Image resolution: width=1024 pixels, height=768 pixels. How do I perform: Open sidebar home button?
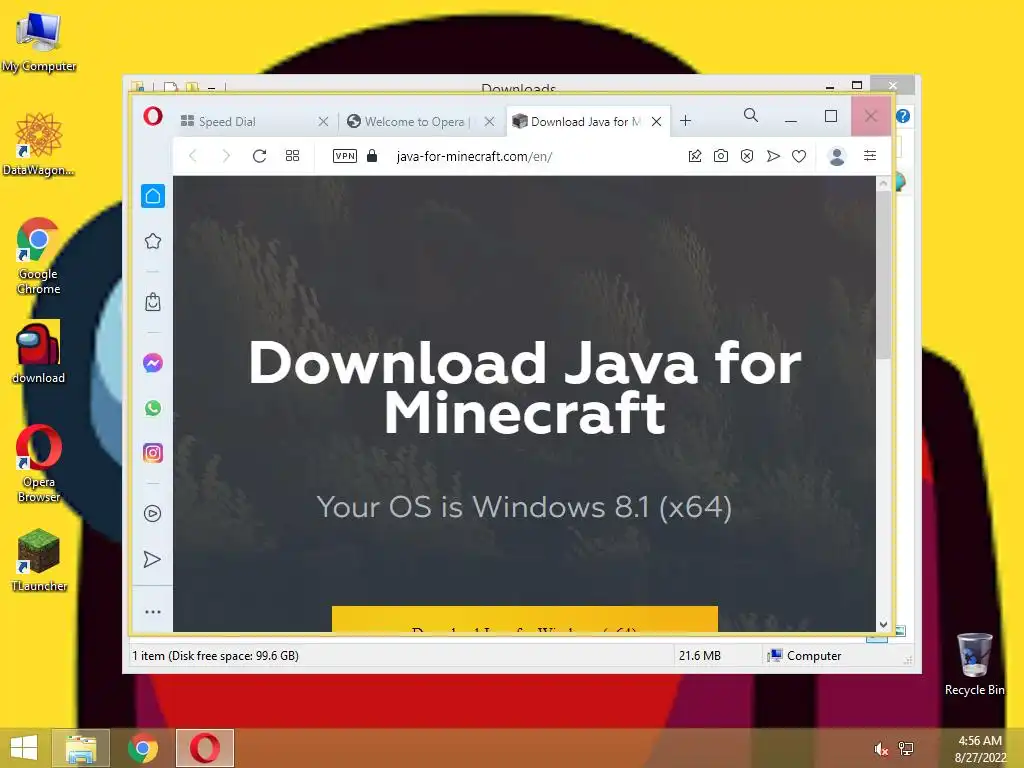click(x=153, y=196)
